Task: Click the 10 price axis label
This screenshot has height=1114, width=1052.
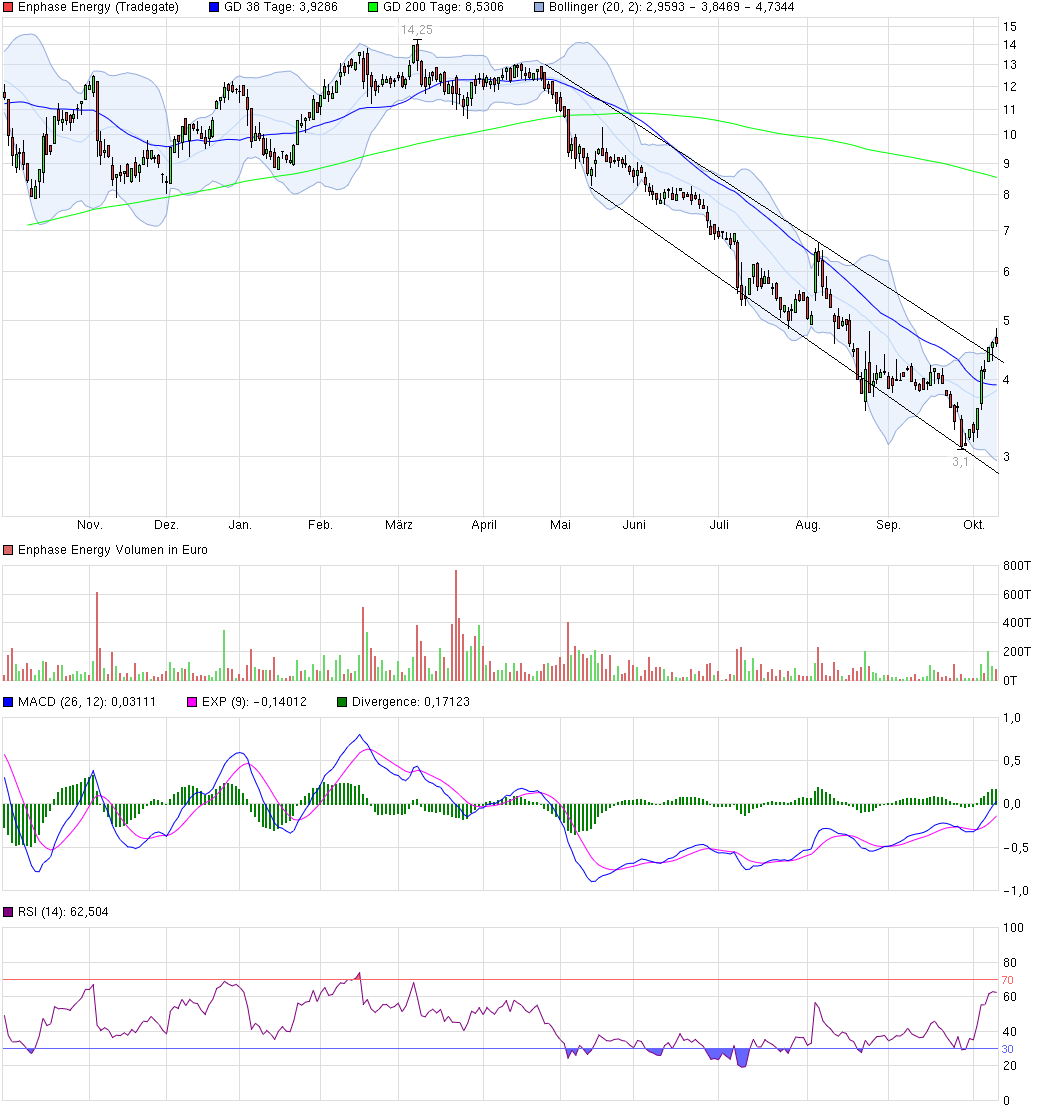Action: [x=1009, y=135]
